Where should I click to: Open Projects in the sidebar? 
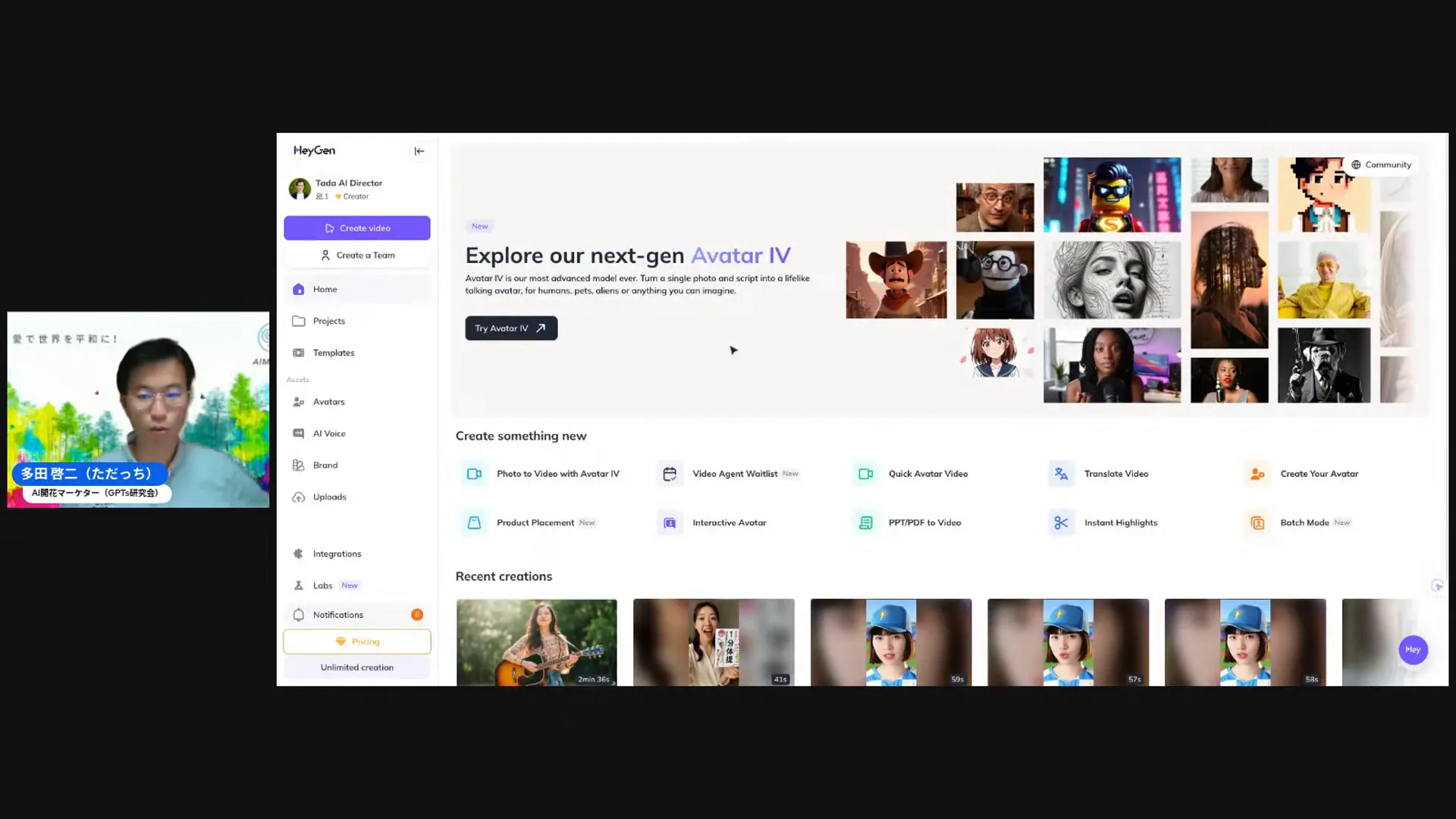[357, 321]
